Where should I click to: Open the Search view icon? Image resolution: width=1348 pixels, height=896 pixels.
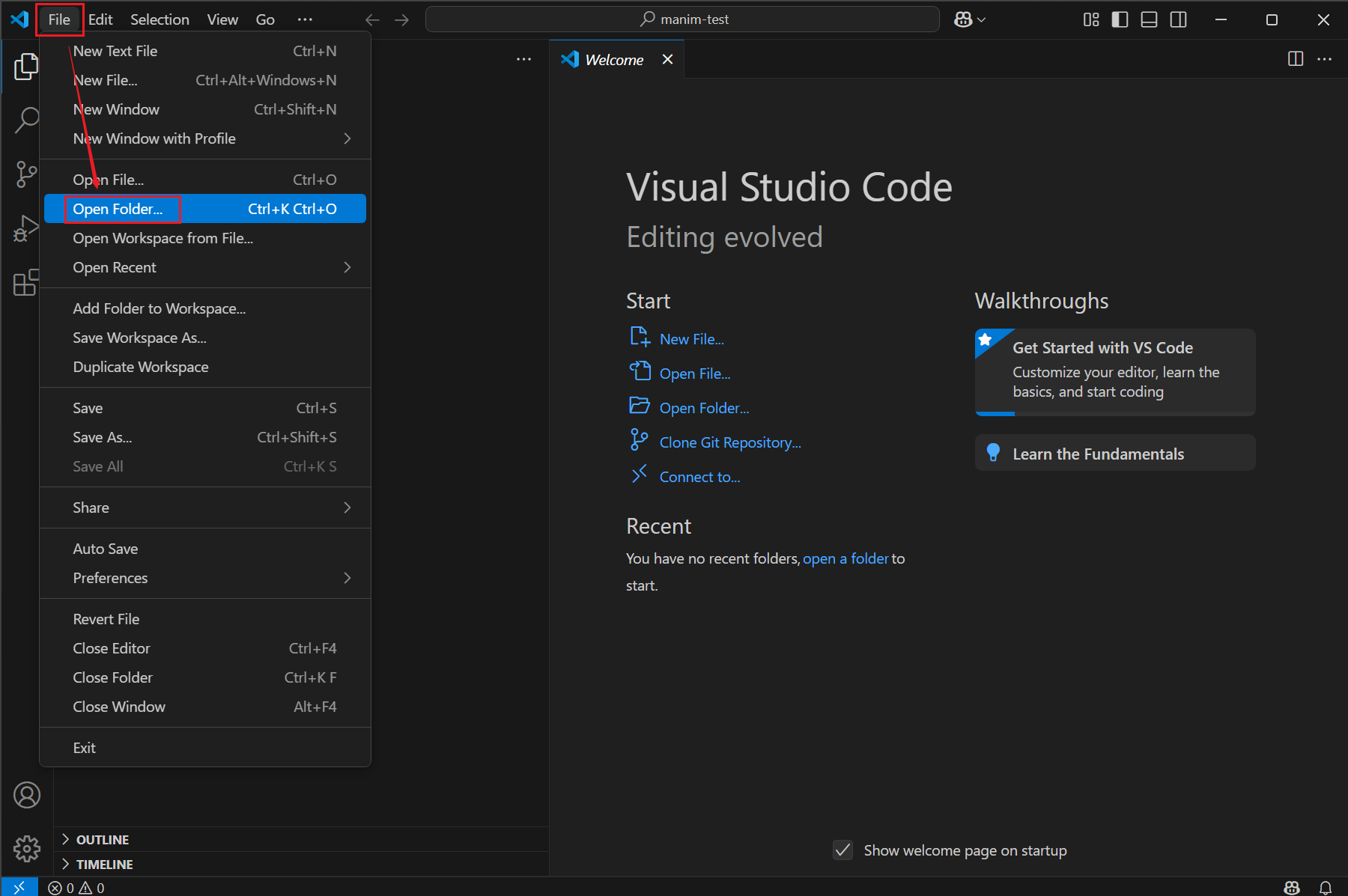point(26,120)
